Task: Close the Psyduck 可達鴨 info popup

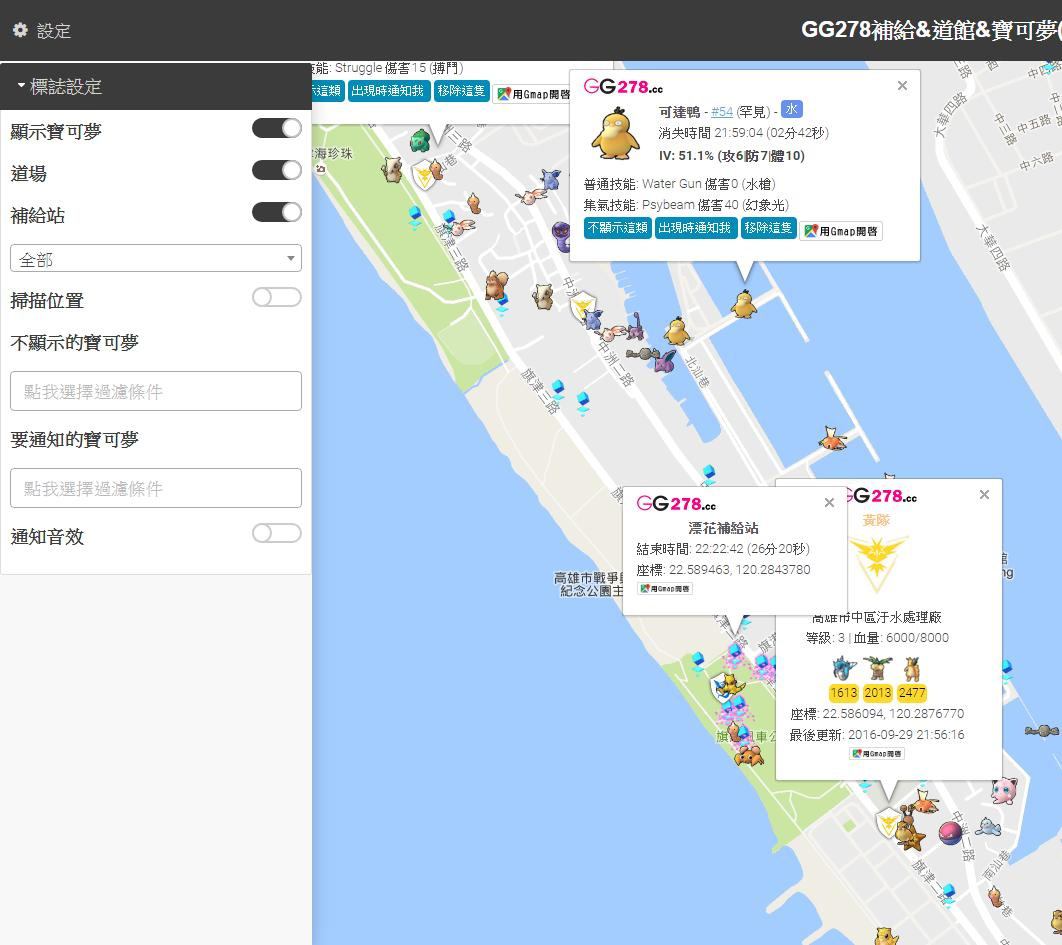Action: coord(902,85)
